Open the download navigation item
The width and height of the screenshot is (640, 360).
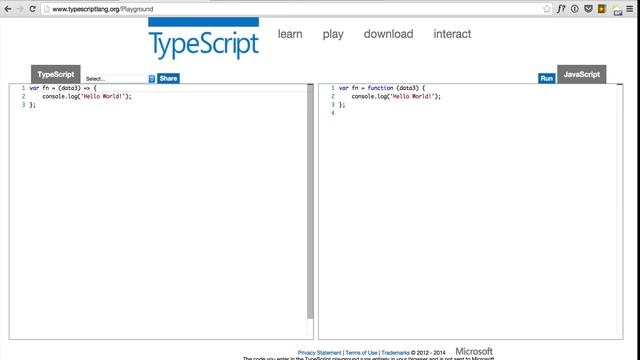click(388, 34)
